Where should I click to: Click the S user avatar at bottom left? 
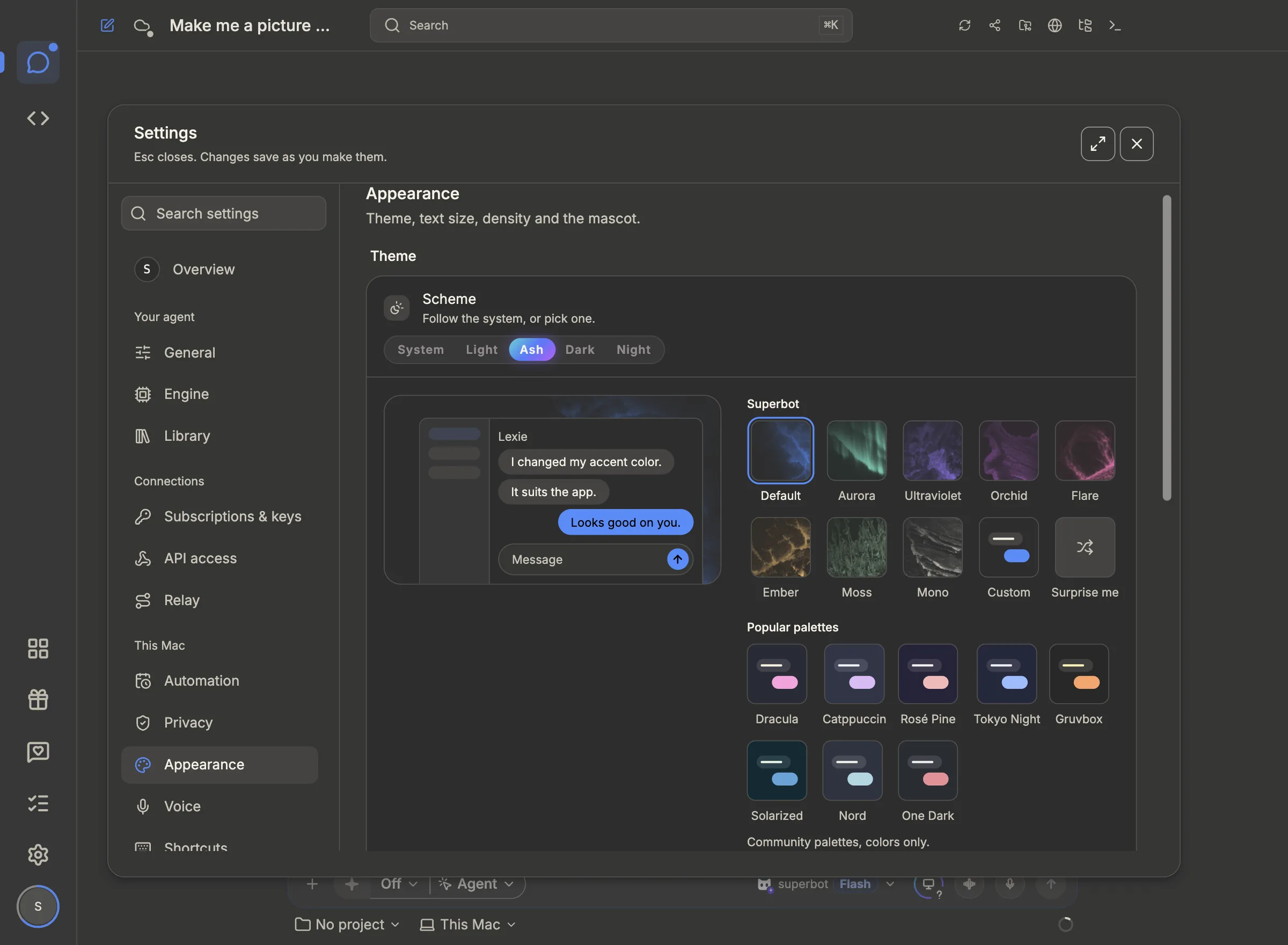[x=38, y=906]
